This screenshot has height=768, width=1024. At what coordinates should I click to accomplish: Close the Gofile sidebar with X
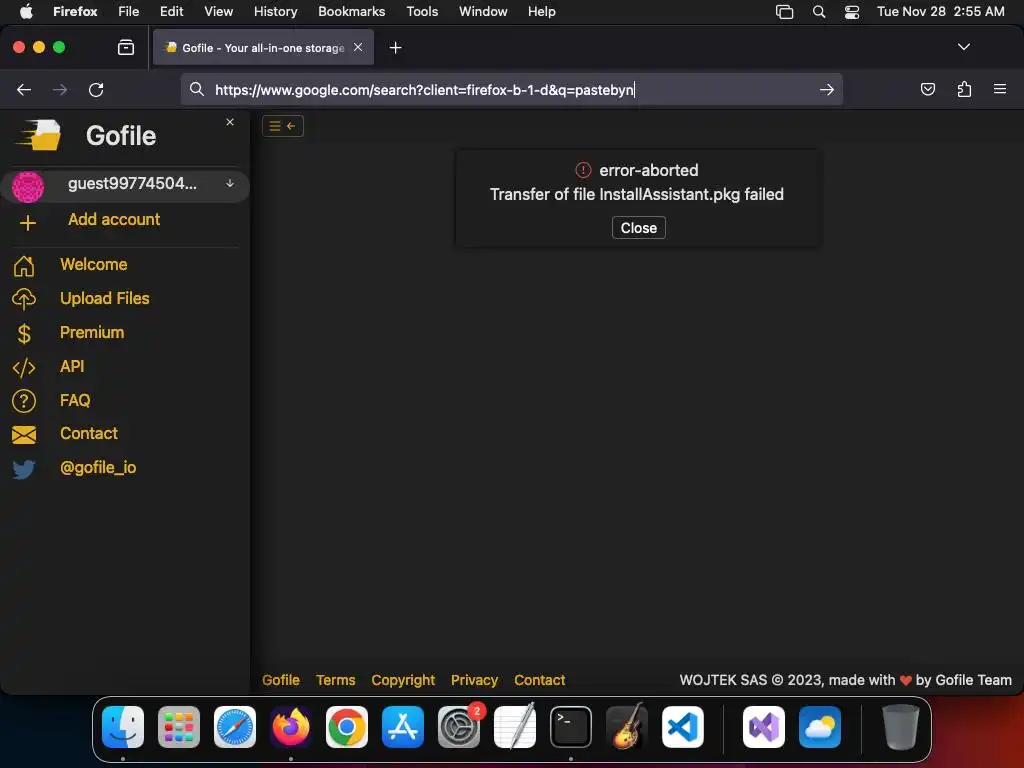coord(230,122)
